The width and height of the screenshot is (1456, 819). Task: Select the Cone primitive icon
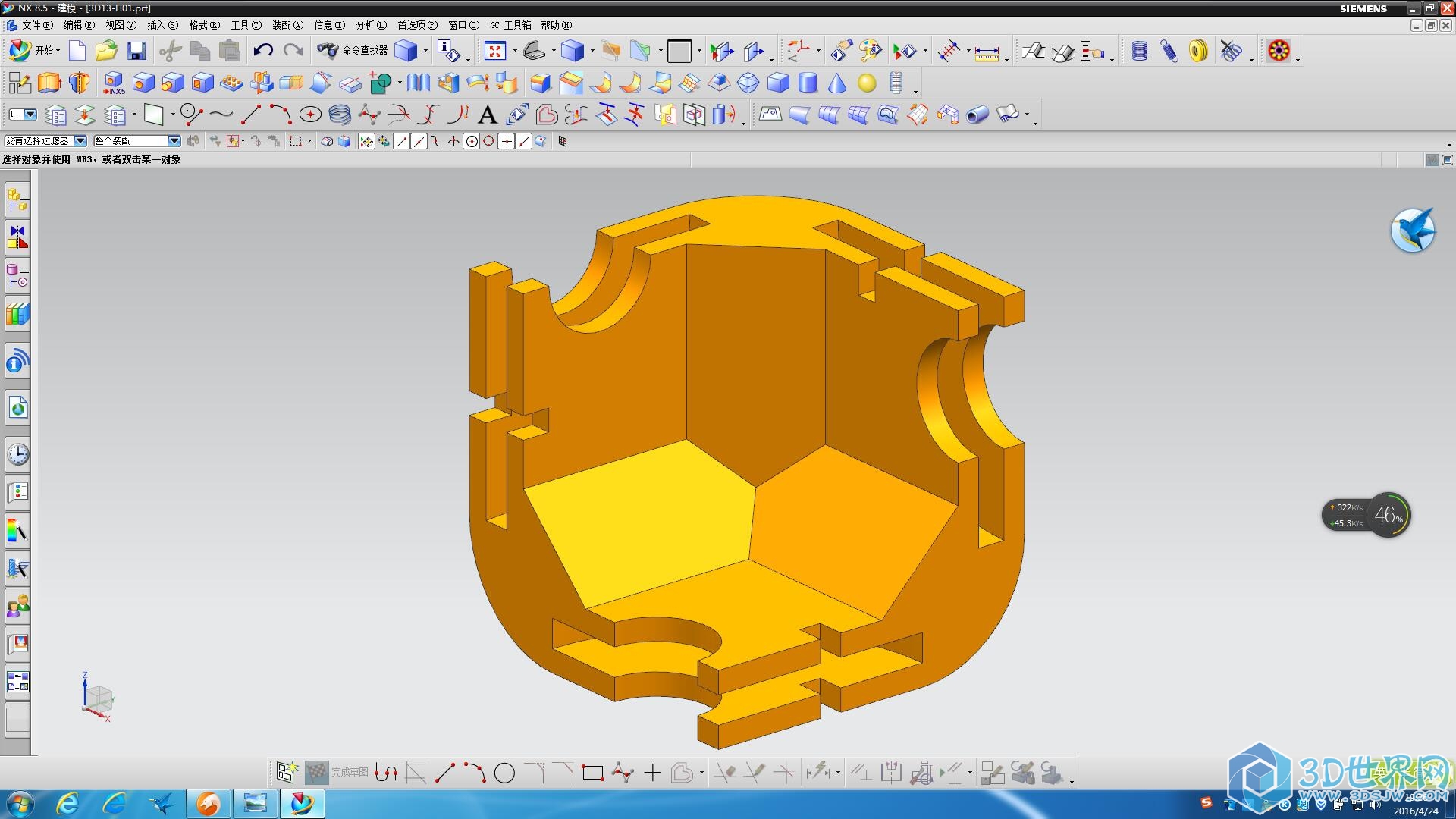(x=836, y=83)
